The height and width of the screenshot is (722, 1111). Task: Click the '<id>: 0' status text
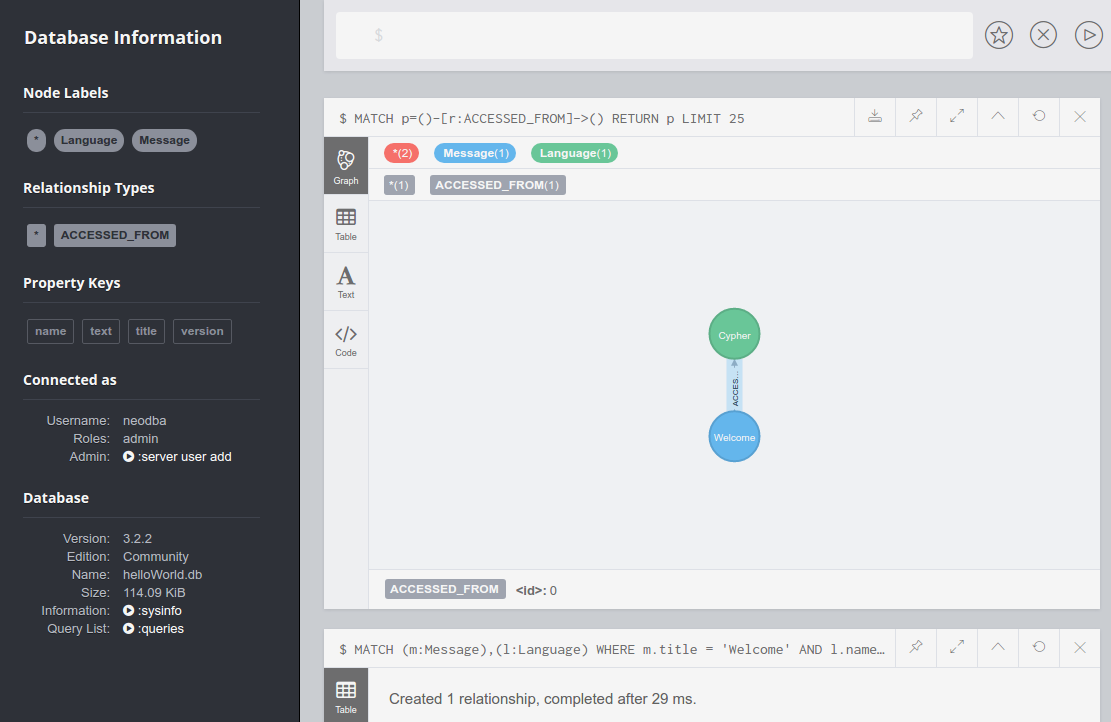coord(536,590)
